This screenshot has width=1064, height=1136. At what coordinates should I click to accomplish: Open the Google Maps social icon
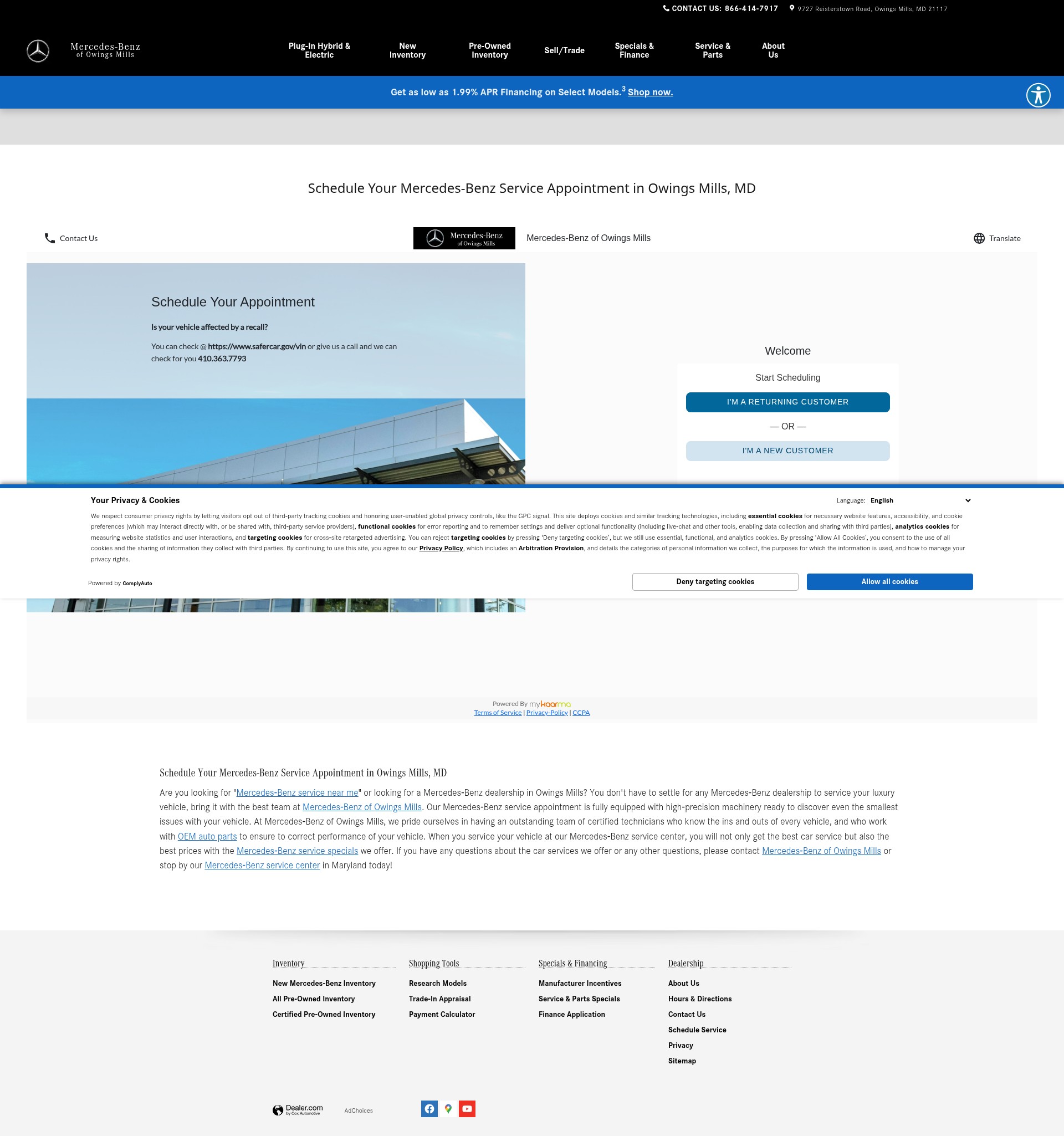coord(448,1109)
